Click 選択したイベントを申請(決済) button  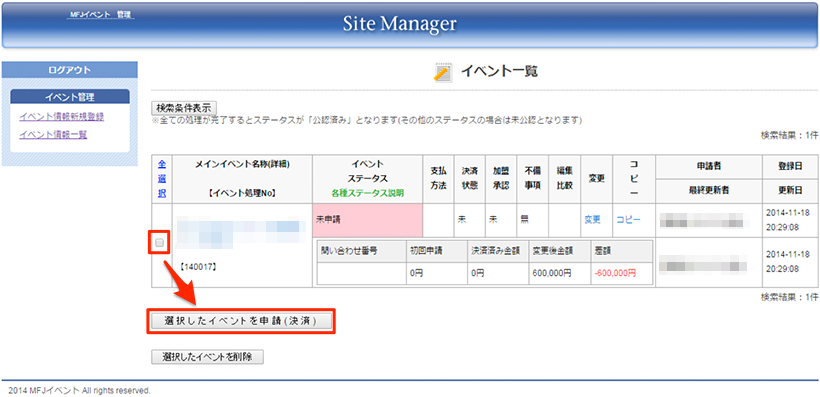[x=241, y=321]
